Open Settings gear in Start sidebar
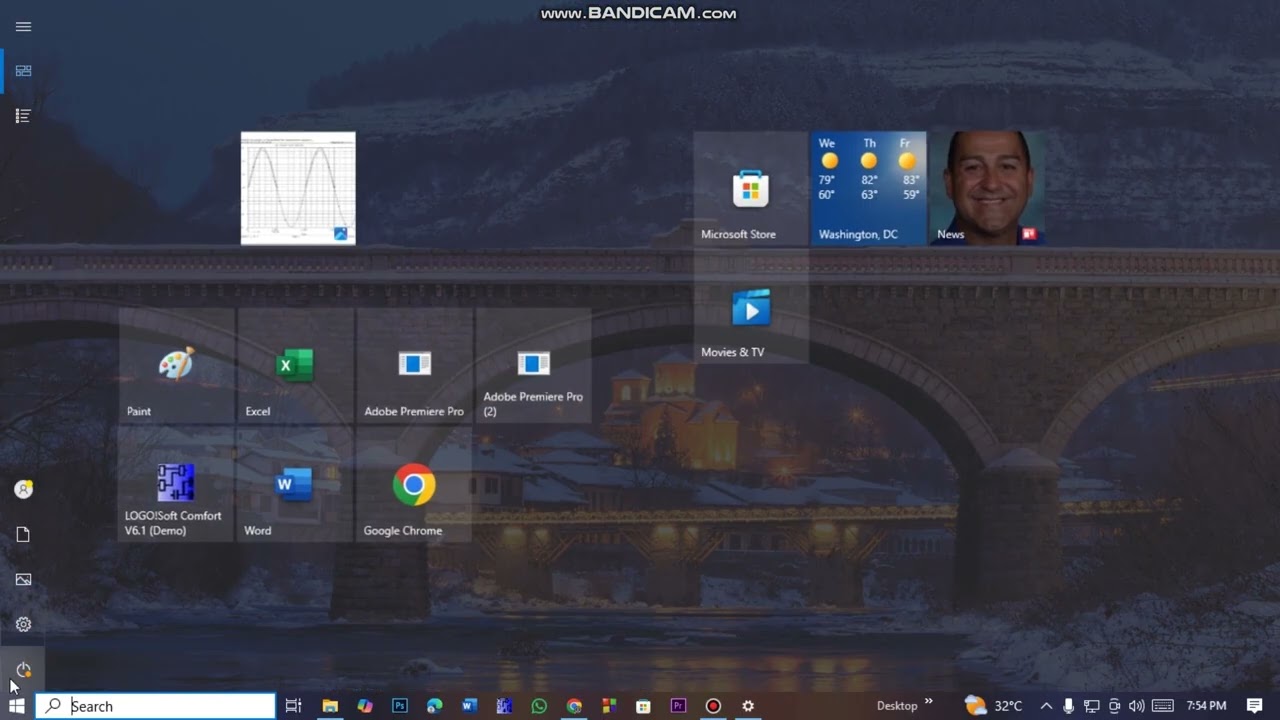The image size is (1280, 720). pyautogui.click(x=23, y=624)
